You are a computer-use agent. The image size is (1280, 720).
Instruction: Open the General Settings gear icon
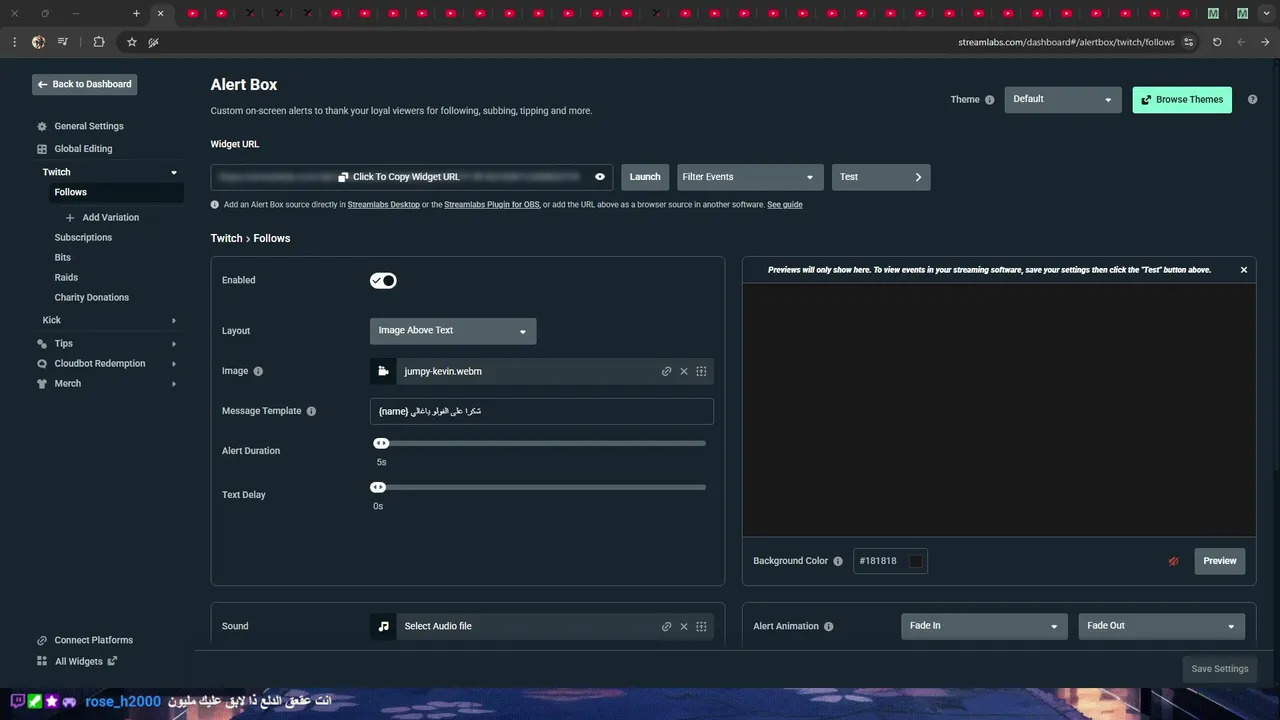tap(42, 127)
